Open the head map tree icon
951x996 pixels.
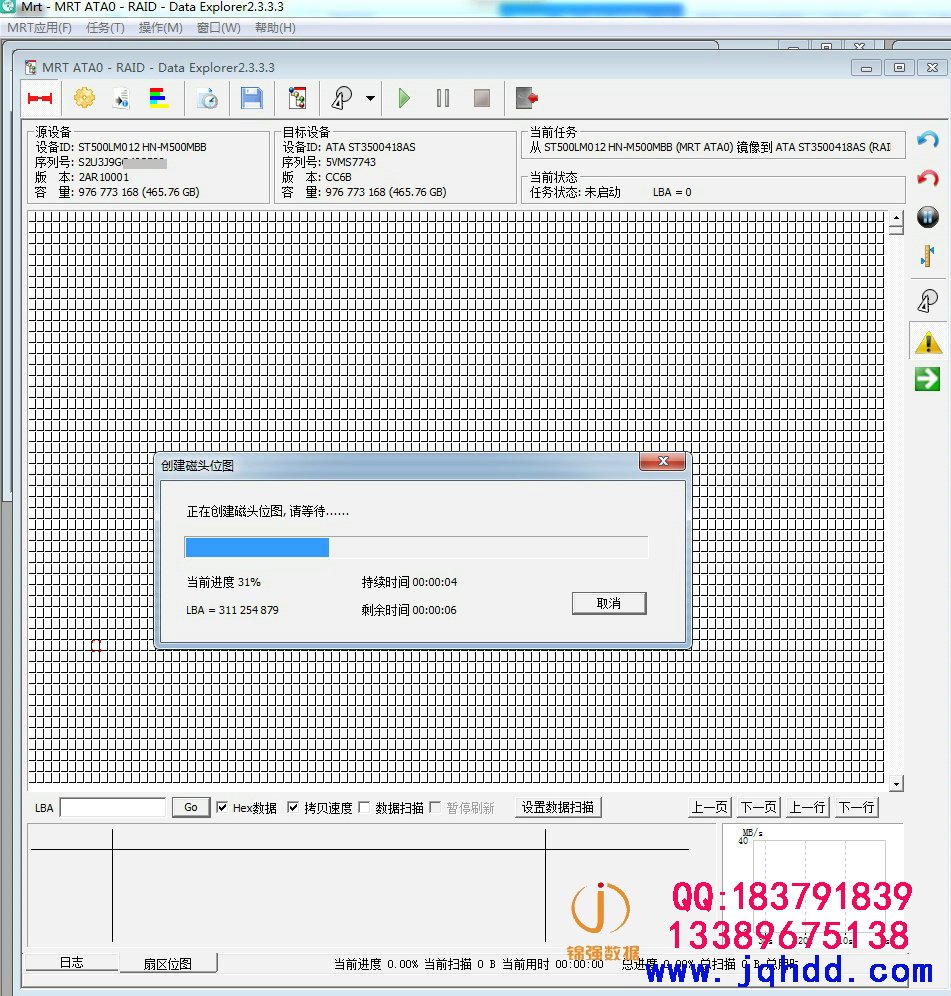[x=297, y=98]
